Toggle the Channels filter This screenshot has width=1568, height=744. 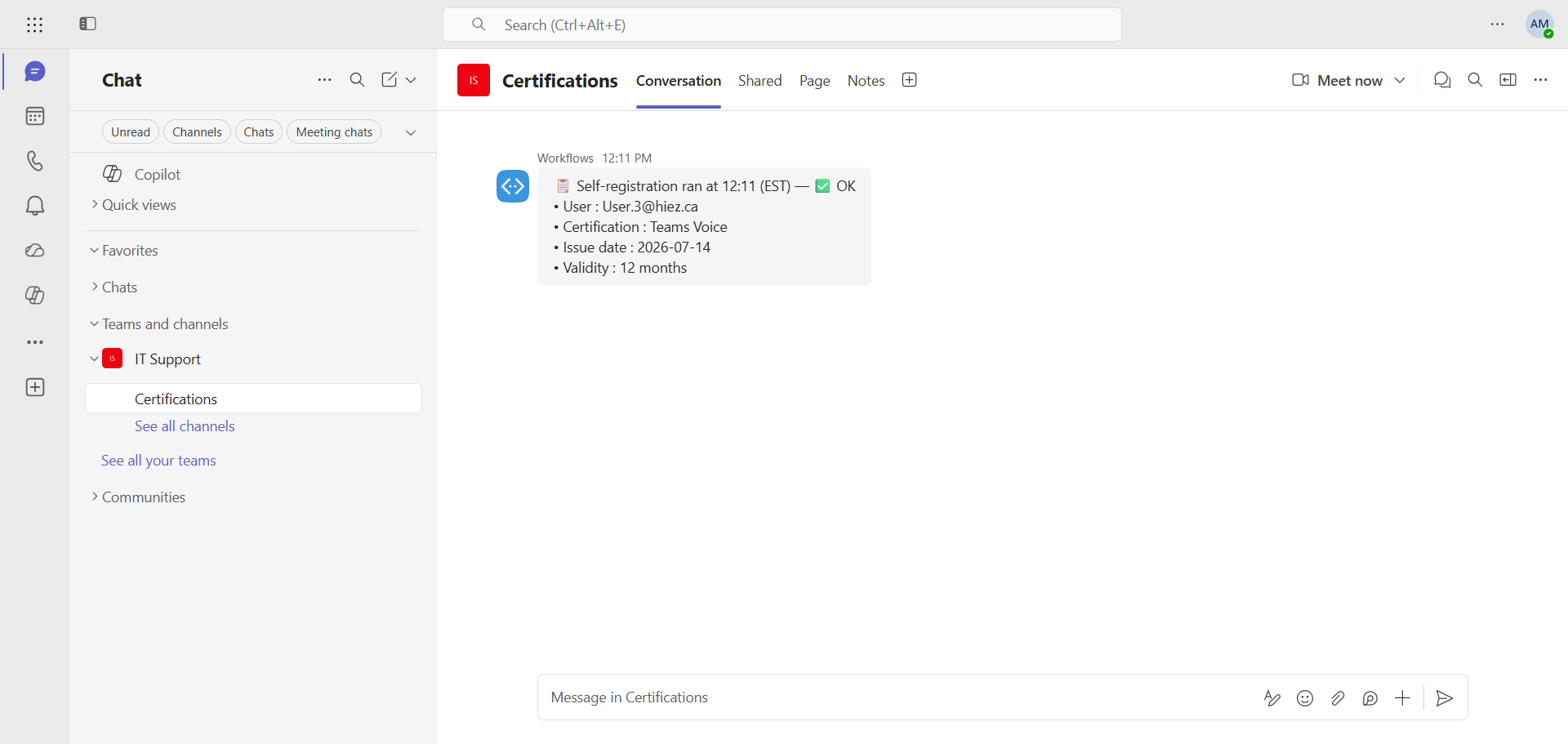click(x=197, y=132)
